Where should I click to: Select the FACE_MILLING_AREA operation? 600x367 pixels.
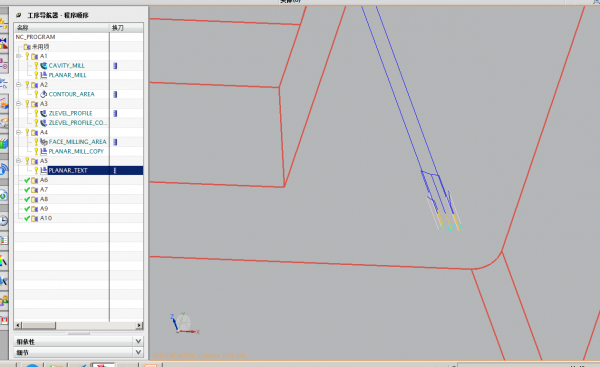[78, 142]
